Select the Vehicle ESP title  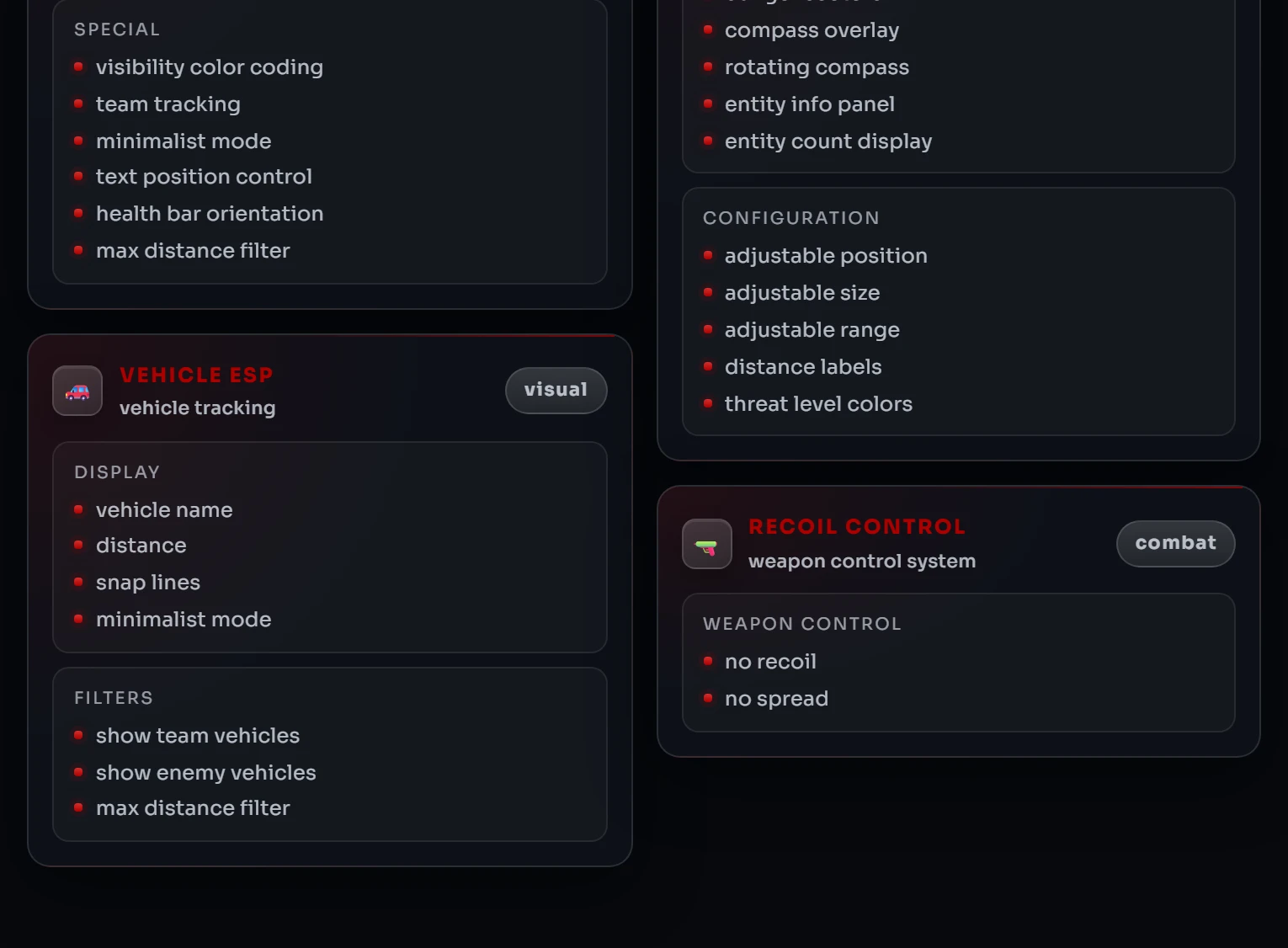click(x=196, y=375)
